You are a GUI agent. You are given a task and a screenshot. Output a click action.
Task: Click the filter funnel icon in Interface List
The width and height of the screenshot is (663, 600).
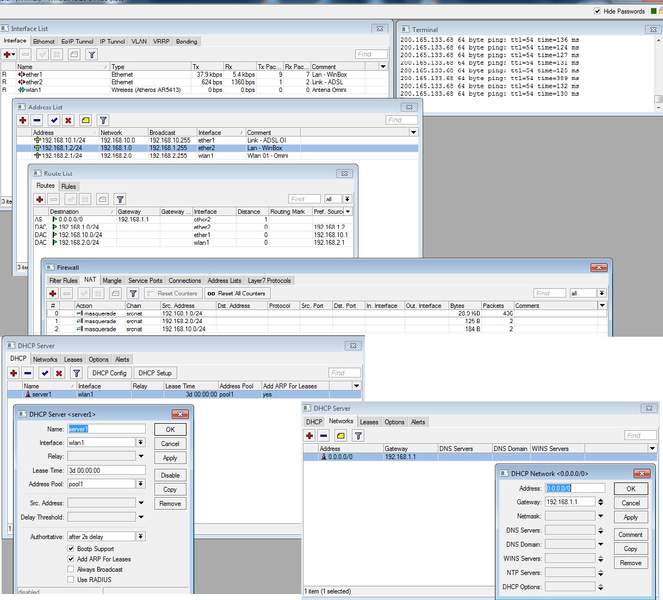pyautogui.click(x=92, y=55)
